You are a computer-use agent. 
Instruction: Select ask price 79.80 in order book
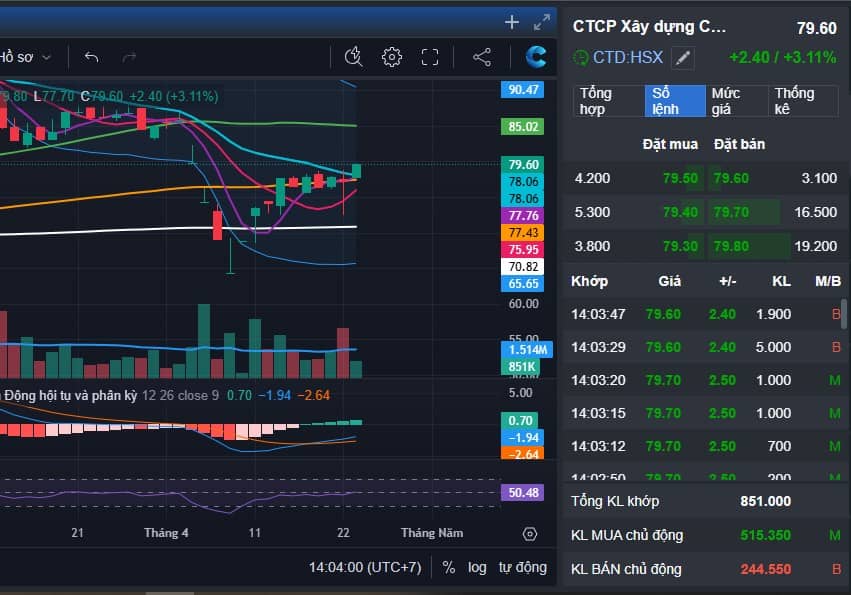[731, 246]
